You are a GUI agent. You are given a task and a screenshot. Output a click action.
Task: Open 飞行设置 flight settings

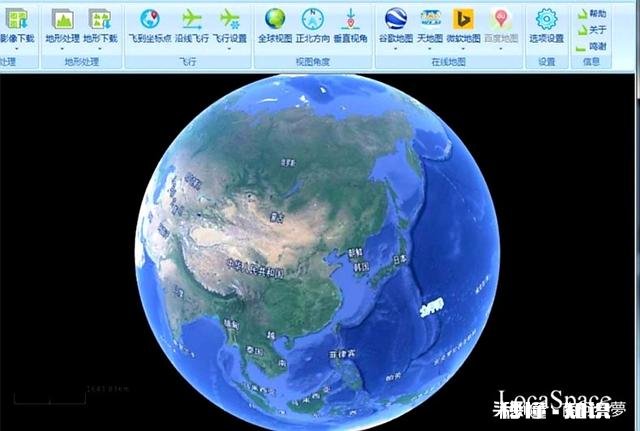click(229, 25)
